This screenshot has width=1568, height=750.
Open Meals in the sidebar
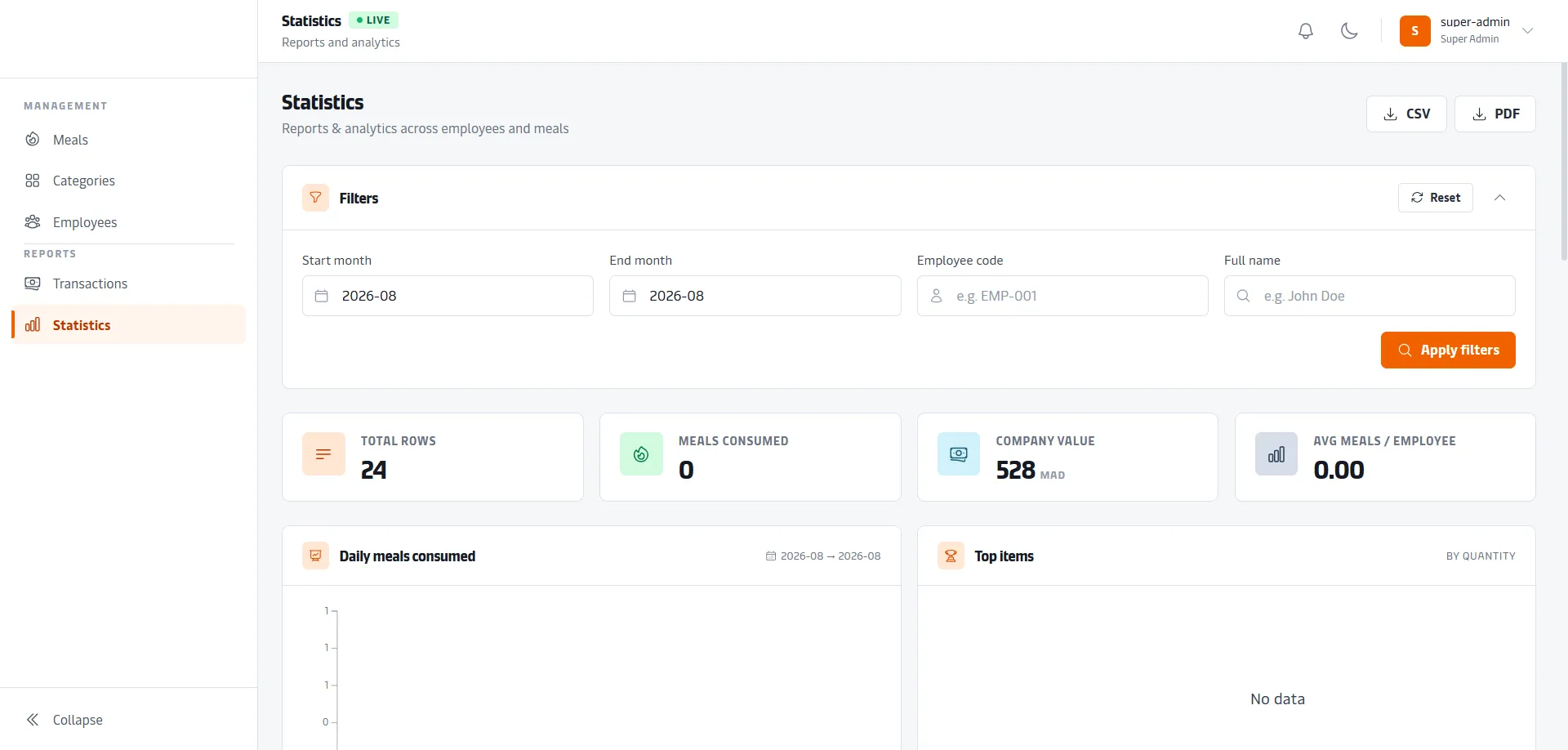point(129,140)
